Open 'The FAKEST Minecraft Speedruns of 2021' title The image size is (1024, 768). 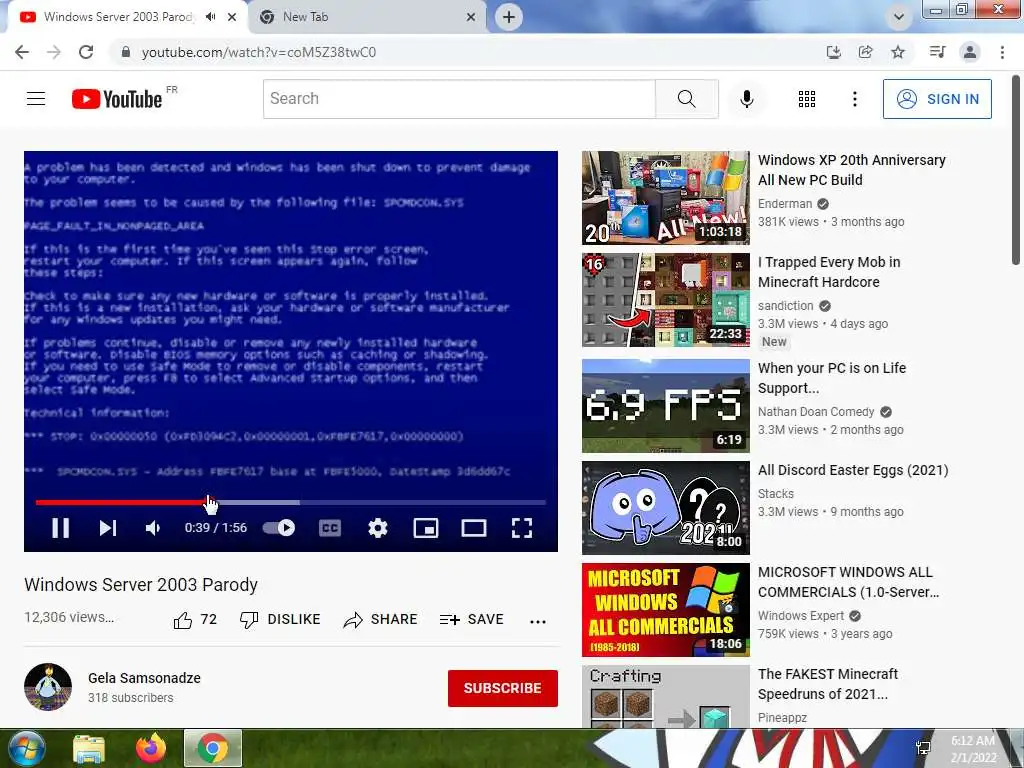click(827, 684)
